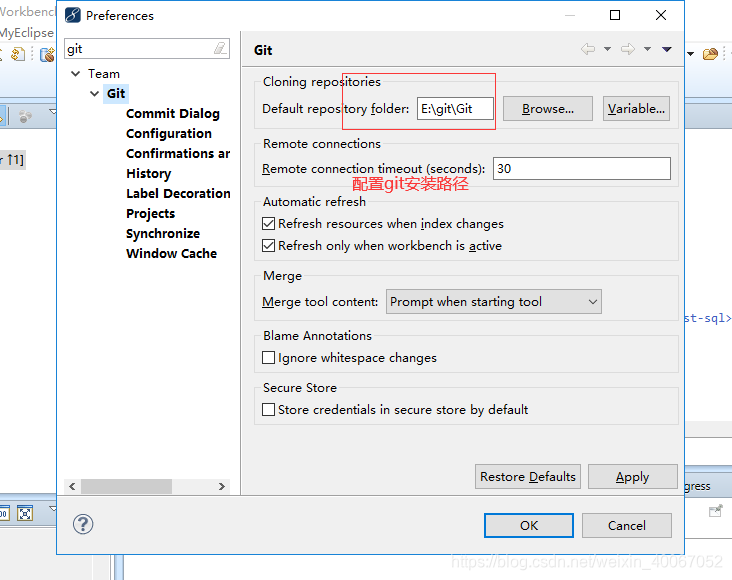Click Restore Defaults
The height and width of the screenshot is (580, 732).
click(x=528, y=477)
